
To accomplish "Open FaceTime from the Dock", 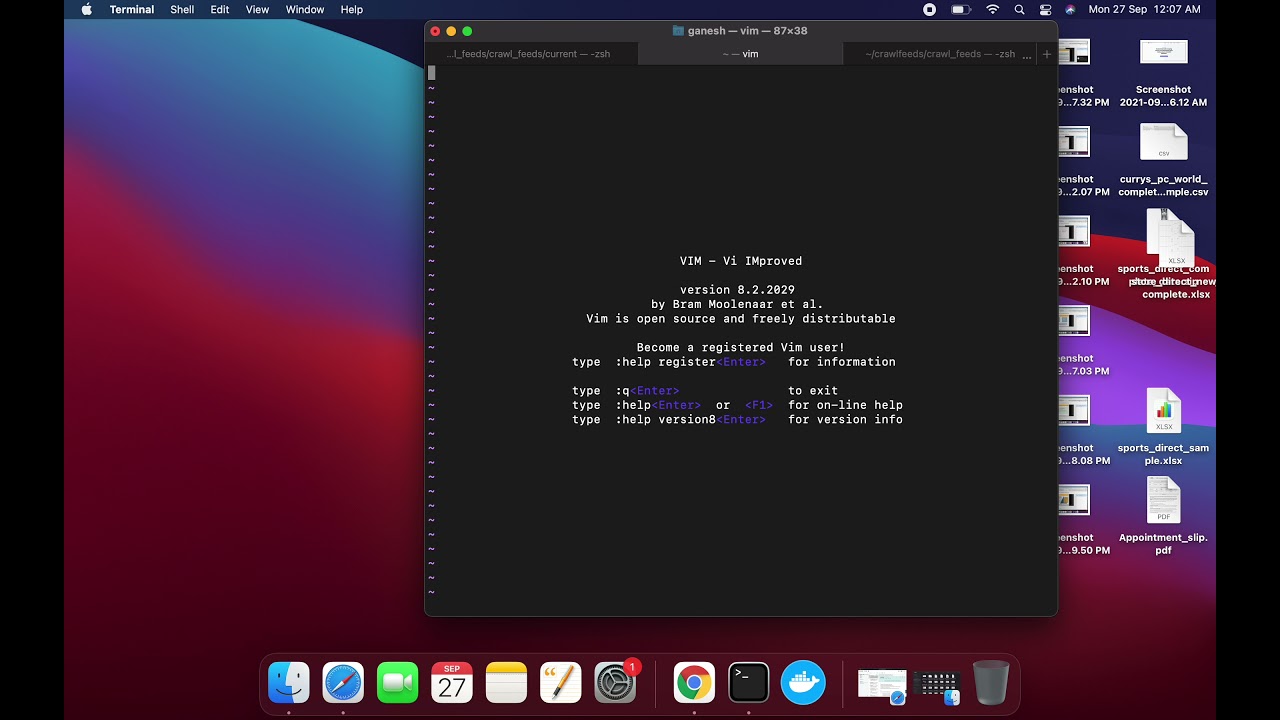I will (397, 683).
